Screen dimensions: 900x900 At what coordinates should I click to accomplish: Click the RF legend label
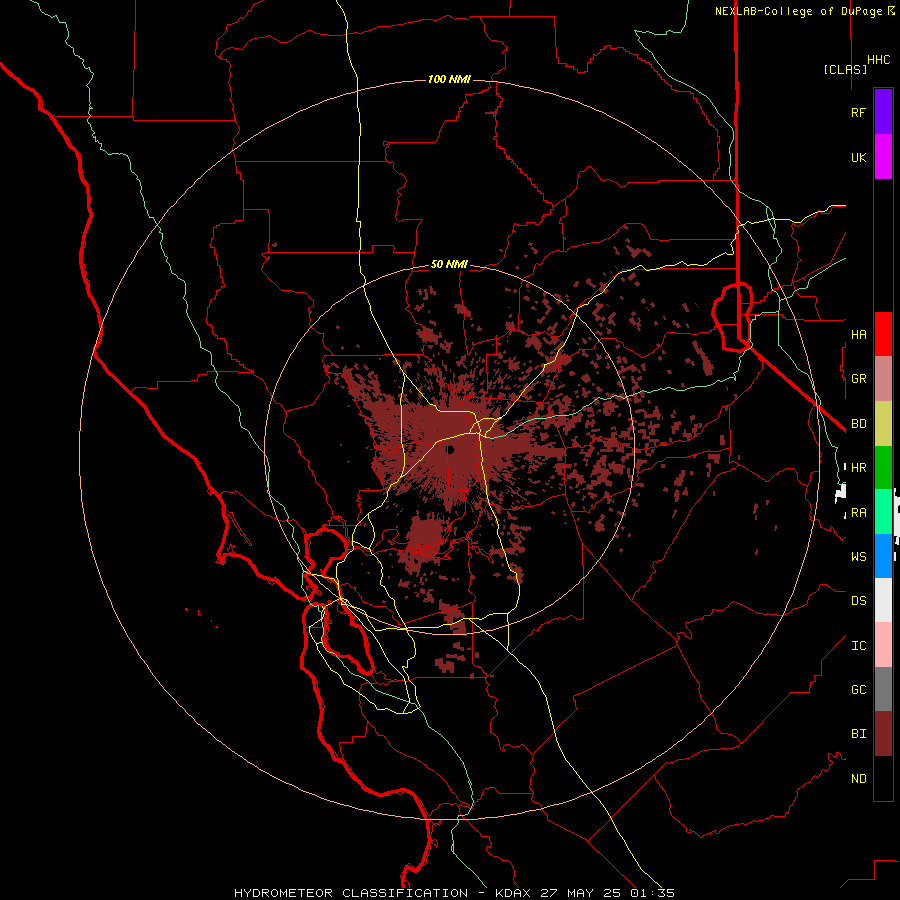[x=858, y=112]
